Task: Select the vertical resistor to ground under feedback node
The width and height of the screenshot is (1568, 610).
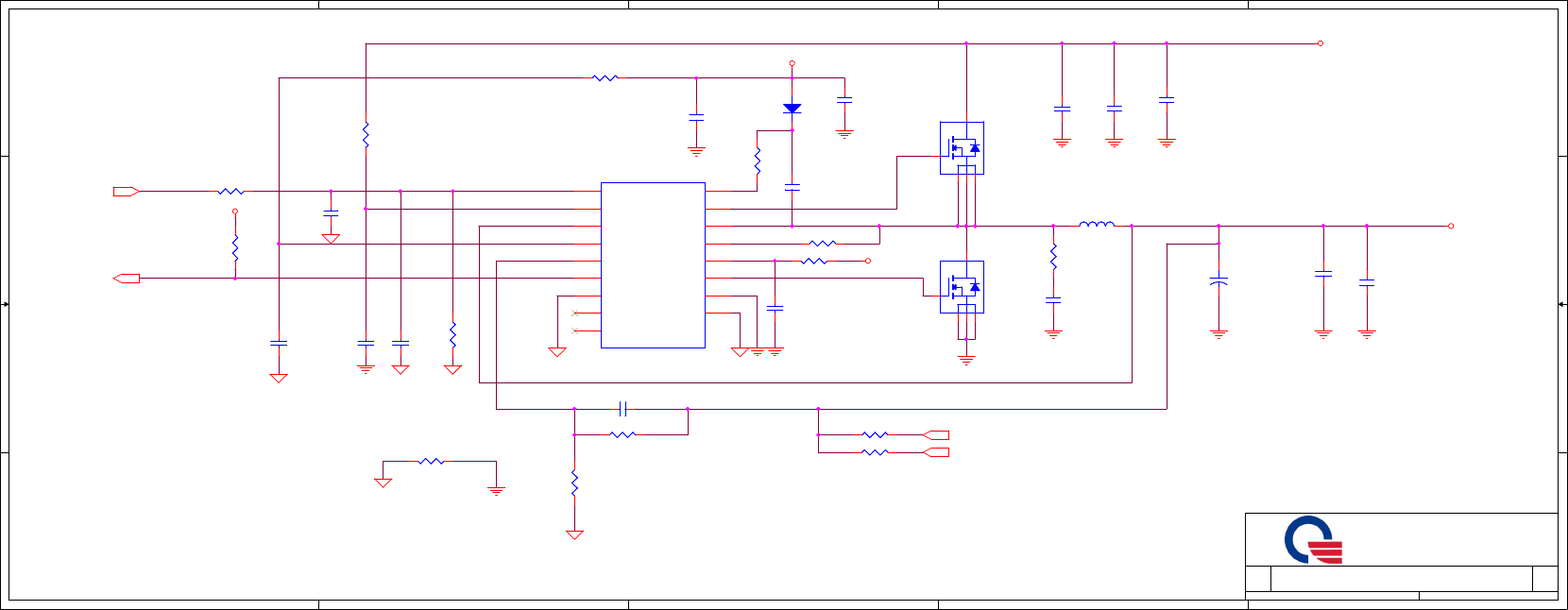Action: coord(574,483)
